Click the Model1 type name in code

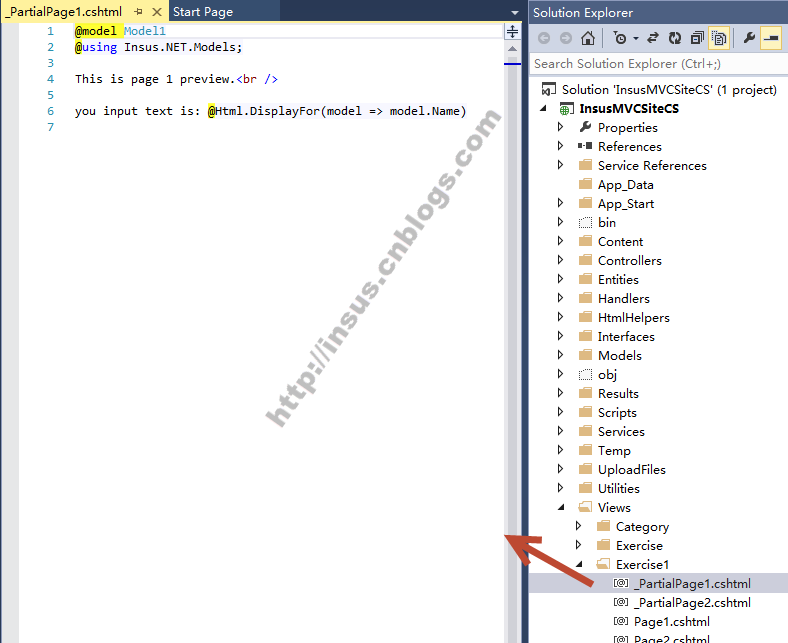[x=145, y=31]
